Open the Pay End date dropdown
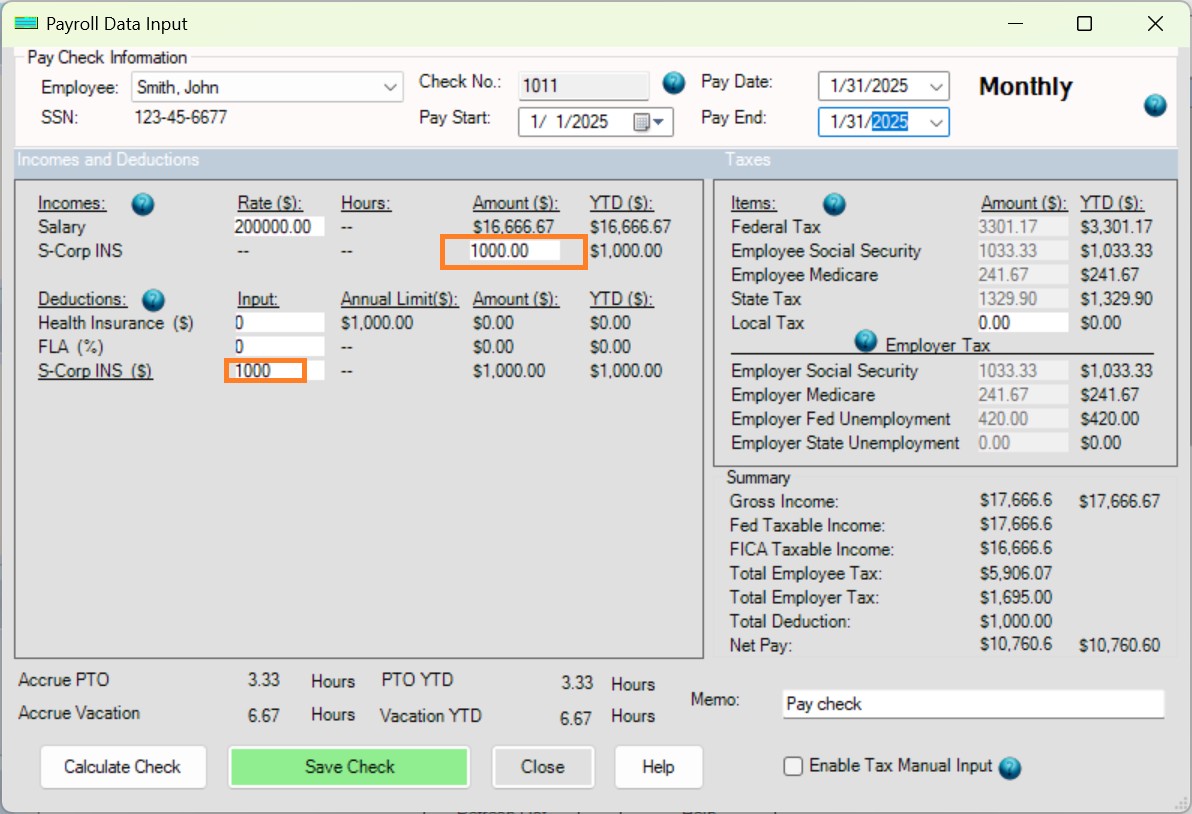 pos(936,123)
